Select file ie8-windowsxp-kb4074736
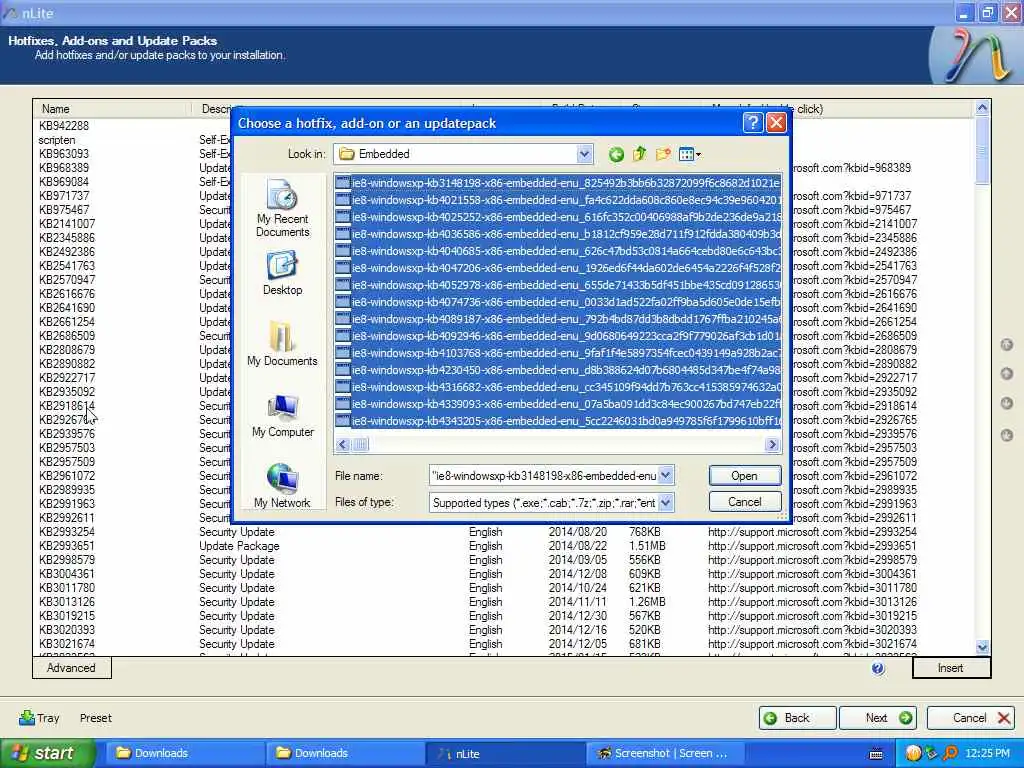The height and width of the screenshot is (768, 1024). coord(558,302)
